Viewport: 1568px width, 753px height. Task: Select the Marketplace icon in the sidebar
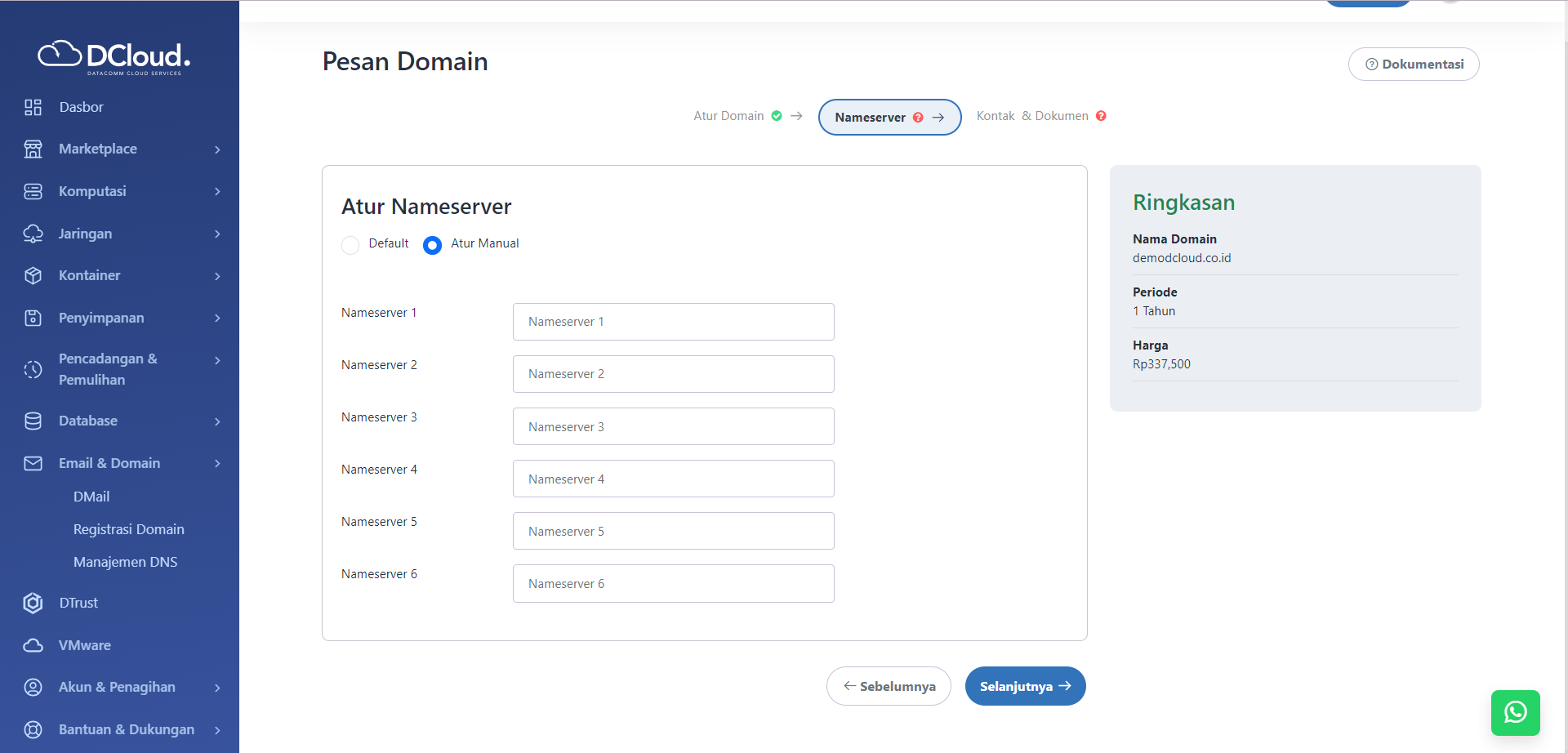[x=33, y=149]
